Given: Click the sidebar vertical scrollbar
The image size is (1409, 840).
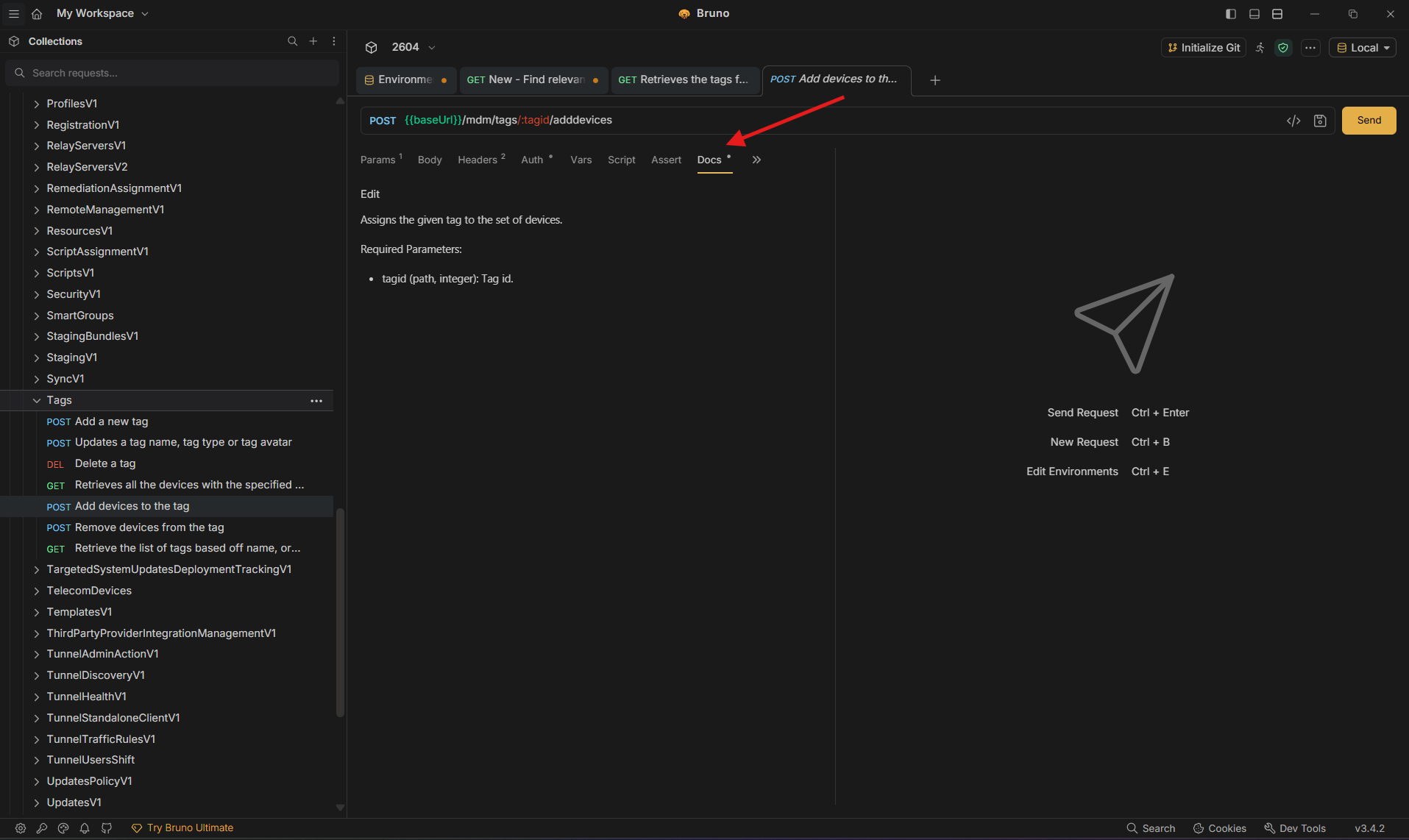Looking at the screenshot, I should (340, 612).
